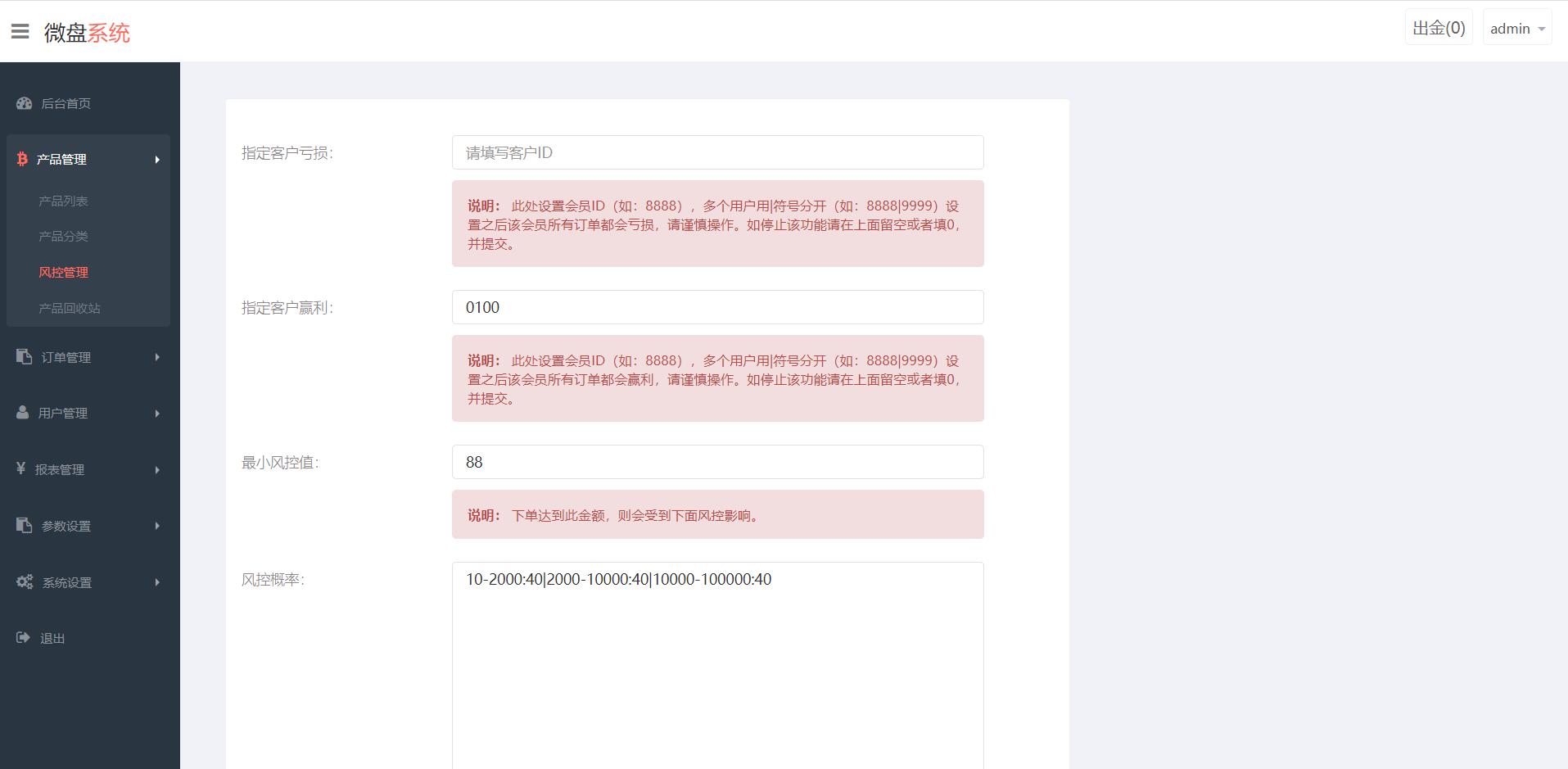1568x769 pixels.
Task: Expand the 用户管理 submenu arrow
Action: 157,414
